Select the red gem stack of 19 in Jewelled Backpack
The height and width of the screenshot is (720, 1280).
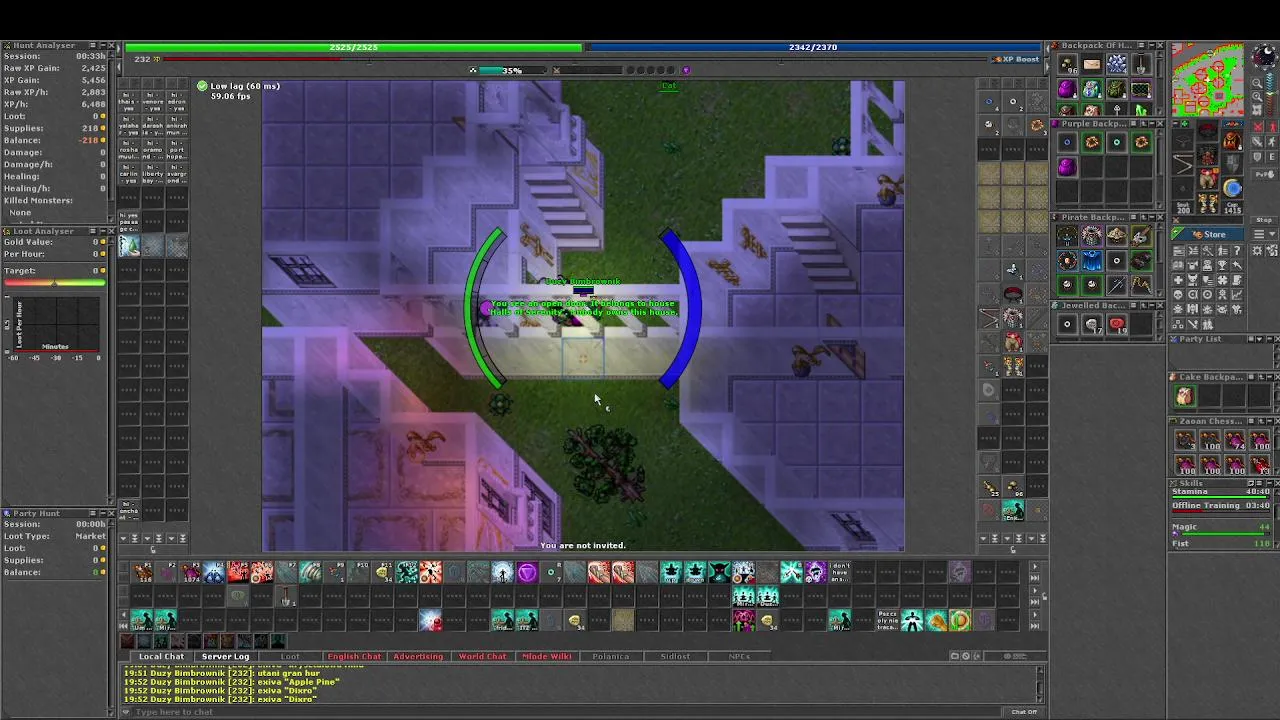point(1117,324)
